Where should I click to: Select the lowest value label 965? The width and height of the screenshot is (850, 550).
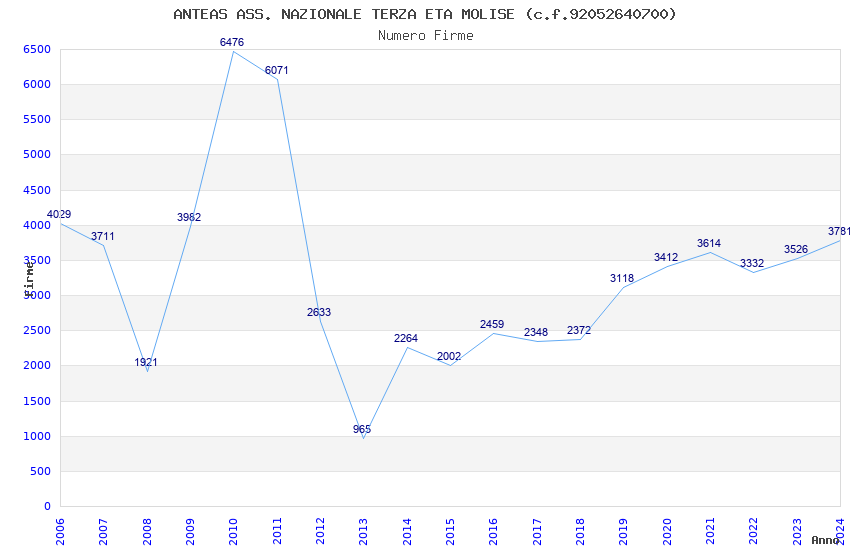(362, 429)
